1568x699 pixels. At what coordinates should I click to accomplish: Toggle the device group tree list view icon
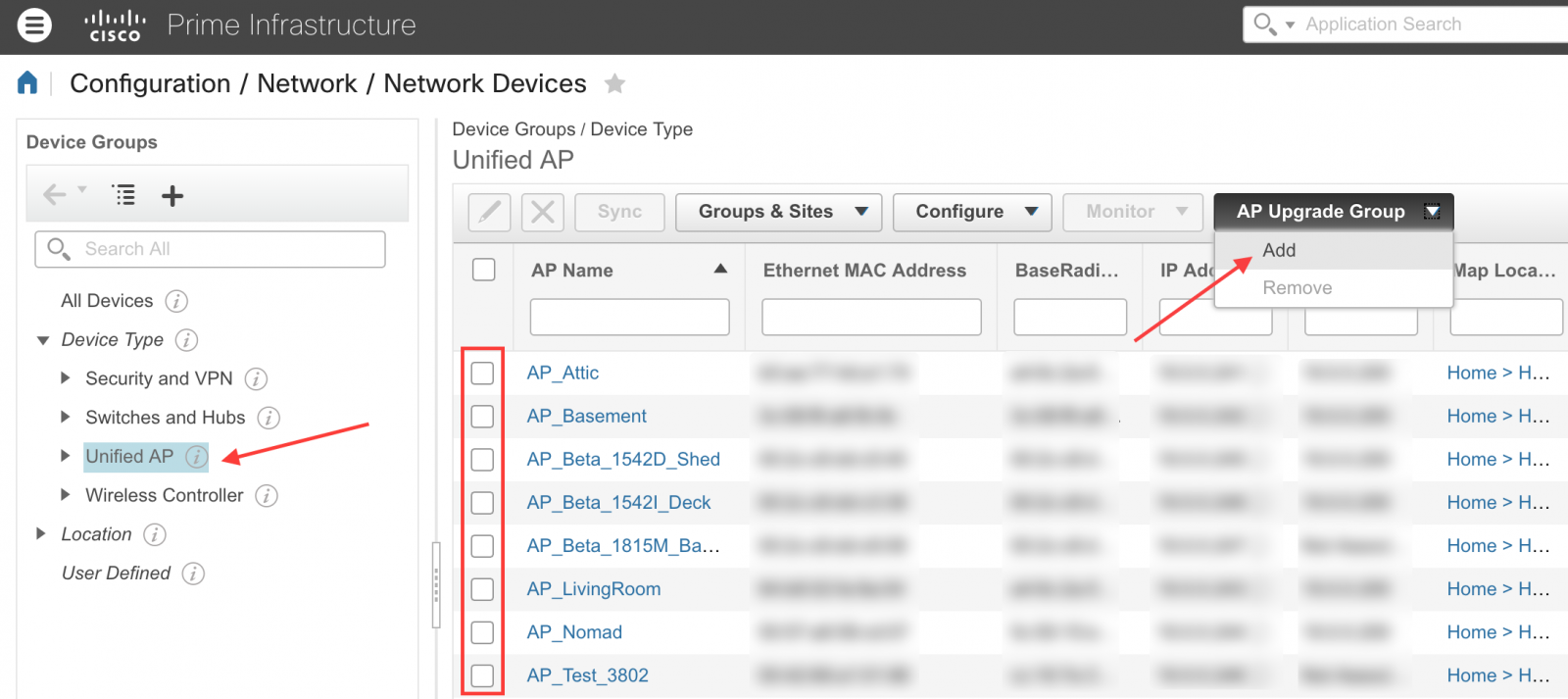click(x=124, y=195)
